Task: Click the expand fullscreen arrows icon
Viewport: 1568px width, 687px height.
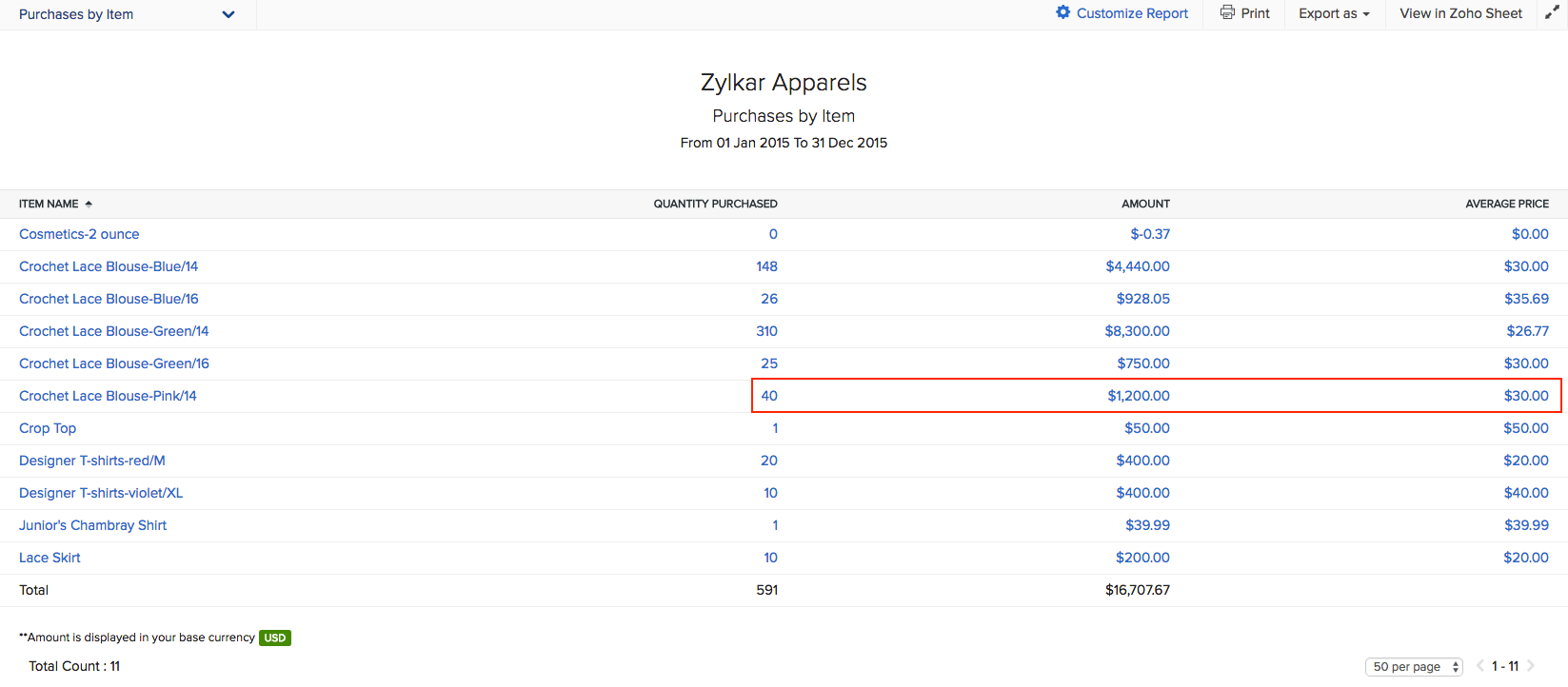Action: pos(1551,12)
